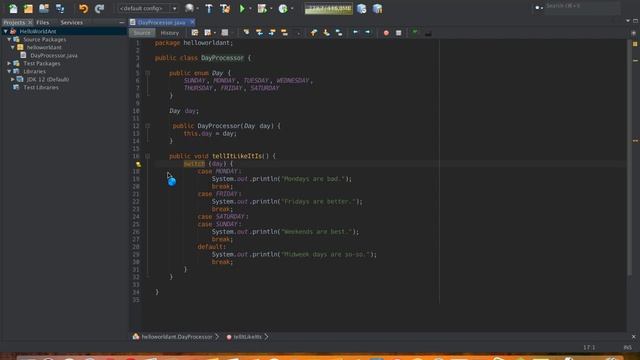
Task: Collapse the Libraries node
Action: pyautogui.click(x=9, y=71)
